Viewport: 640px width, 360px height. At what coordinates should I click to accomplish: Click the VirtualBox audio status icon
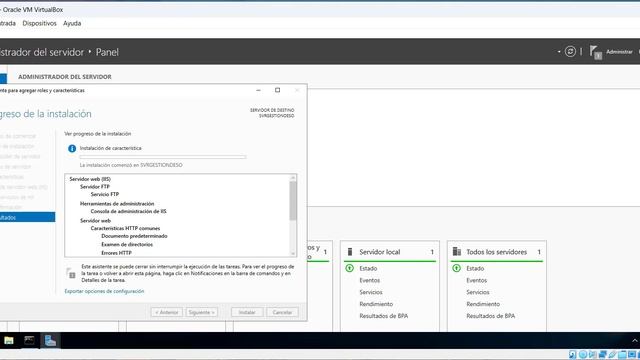point(593,355)
